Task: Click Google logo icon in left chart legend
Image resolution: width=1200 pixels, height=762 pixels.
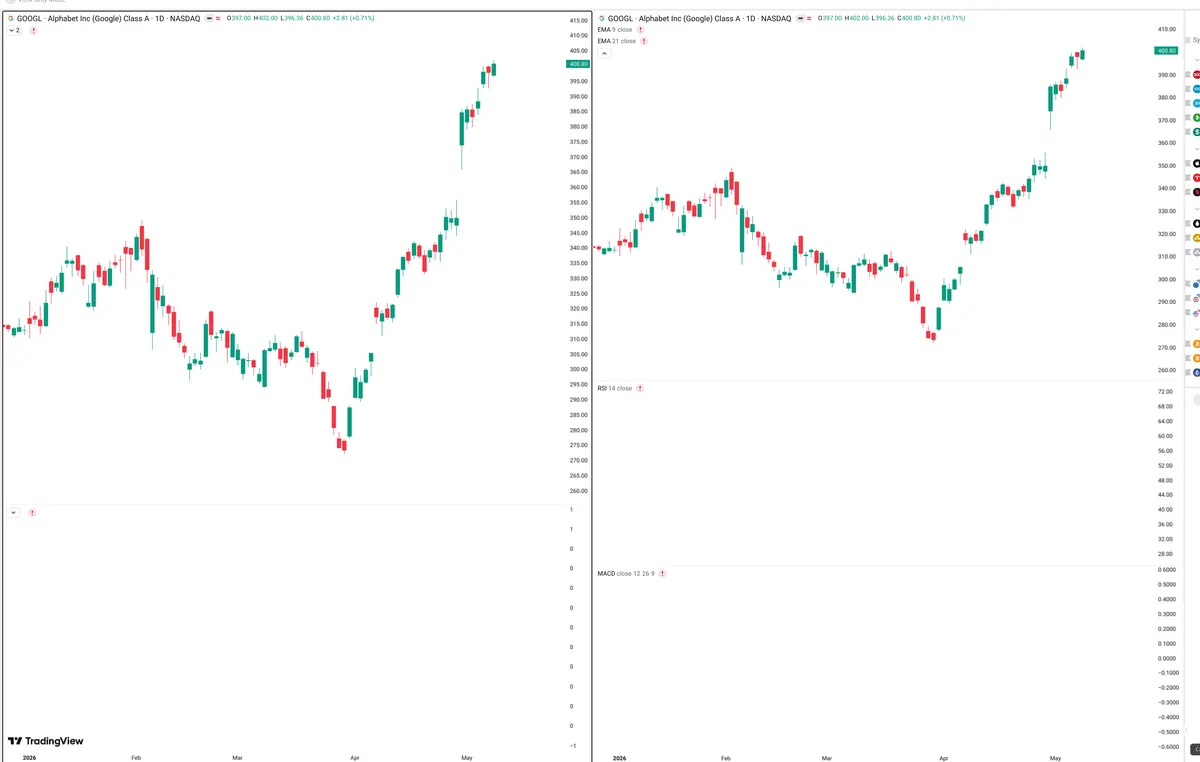Action: (11, 18)
